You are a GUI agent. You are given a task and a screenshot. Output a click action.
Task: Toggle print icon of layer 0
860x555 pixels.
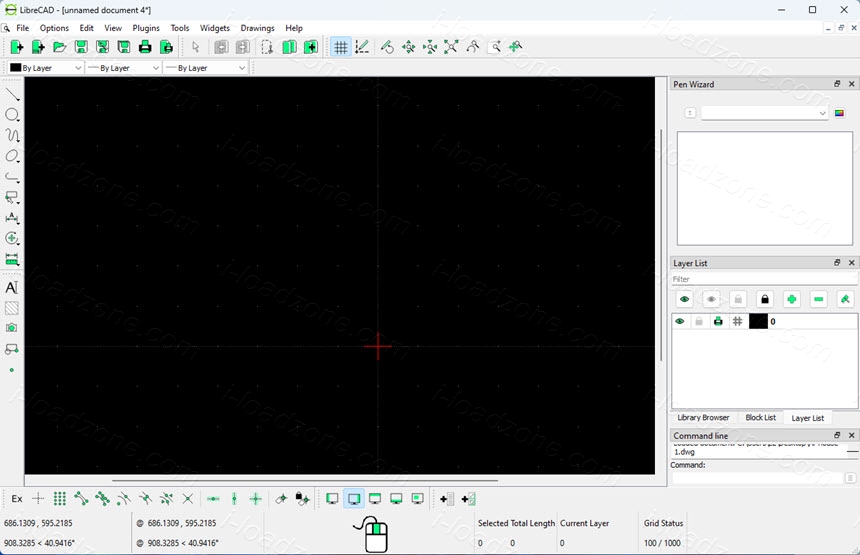(718, 321)
